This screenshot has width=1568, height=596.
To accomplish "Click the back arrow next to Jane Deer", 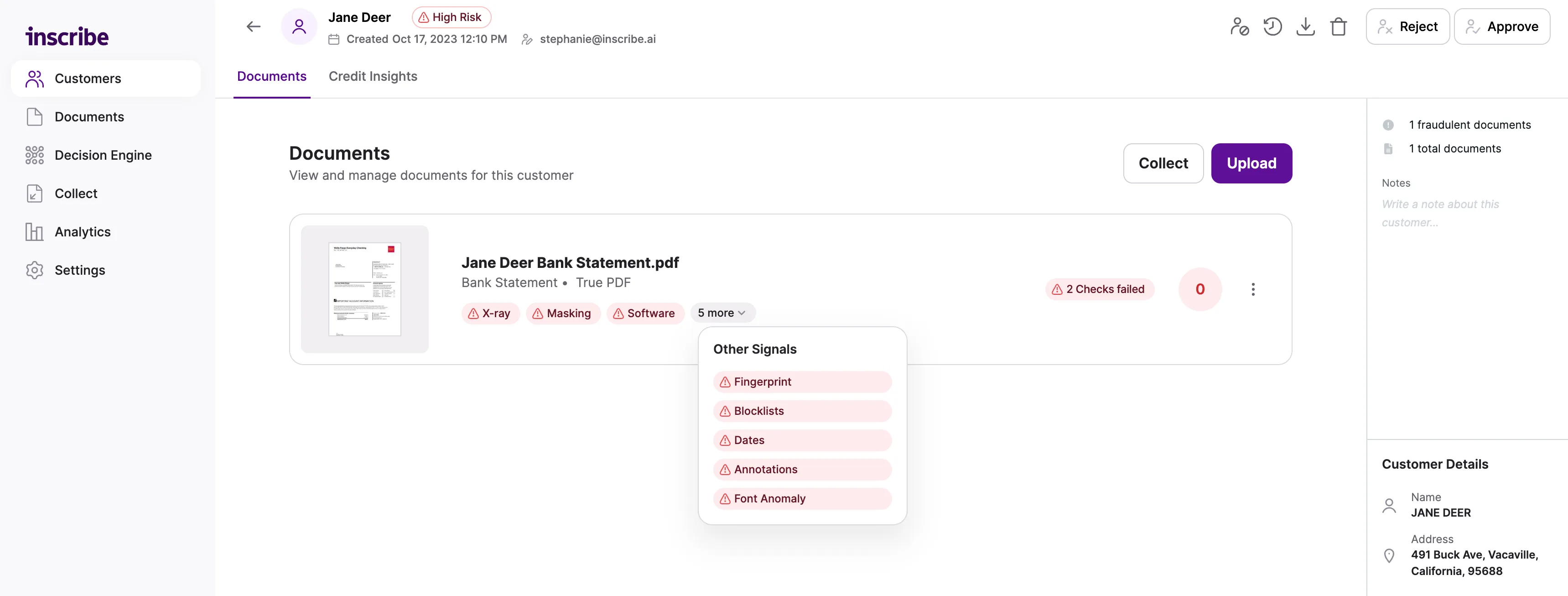I will [x=253, y=26].
